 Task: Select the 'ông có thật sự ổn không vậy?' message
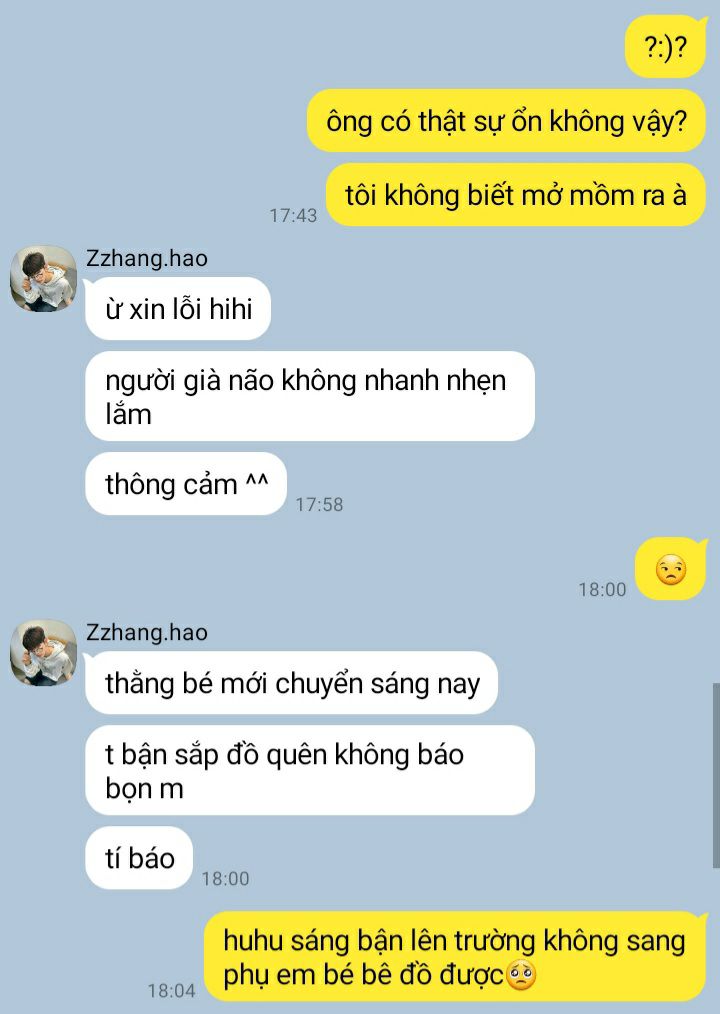(506, 121)
